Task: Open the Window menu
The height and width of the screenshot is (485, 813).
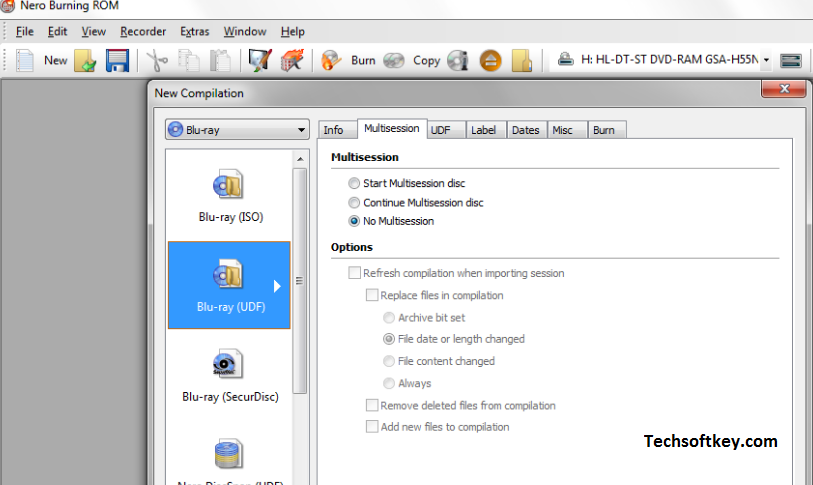Action: tap(245, 32)
